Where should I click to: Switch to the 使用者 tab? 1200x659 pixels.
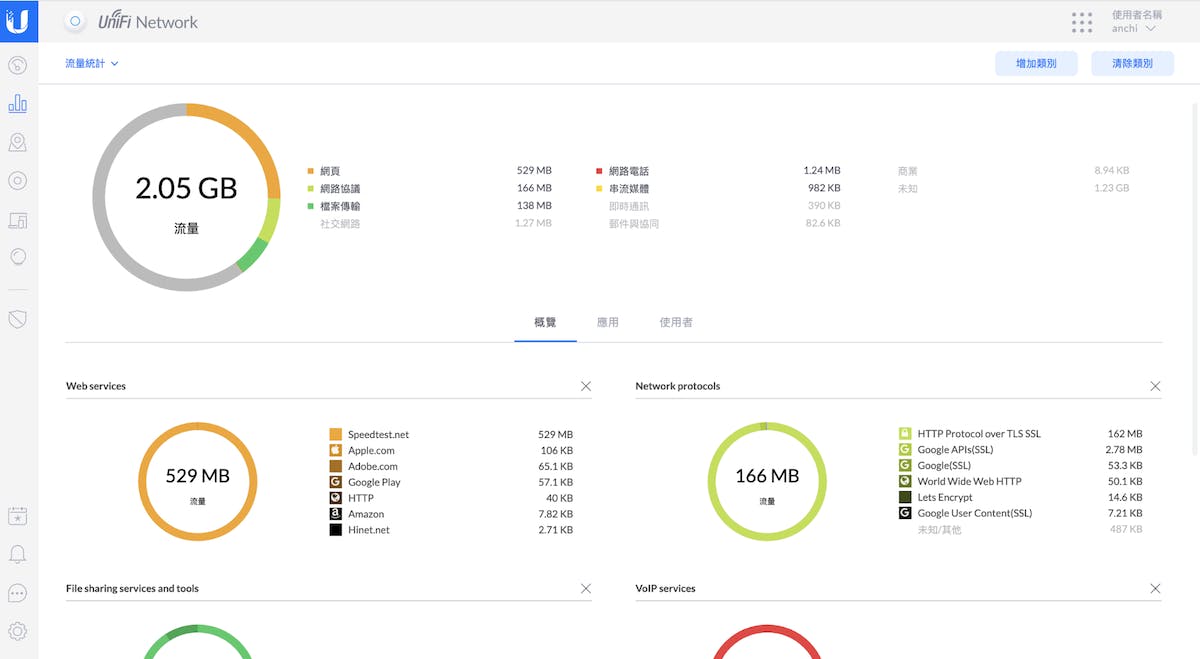(676, 322)
